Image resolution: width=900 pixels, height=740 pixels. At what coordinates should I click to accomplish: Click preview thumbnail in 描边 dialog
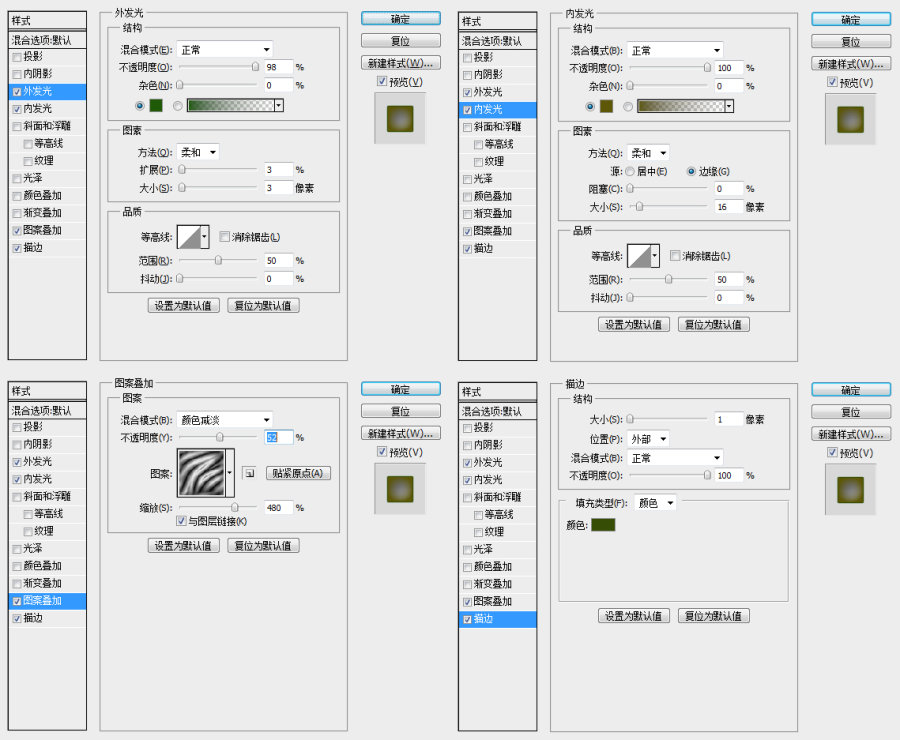[851, 490]
